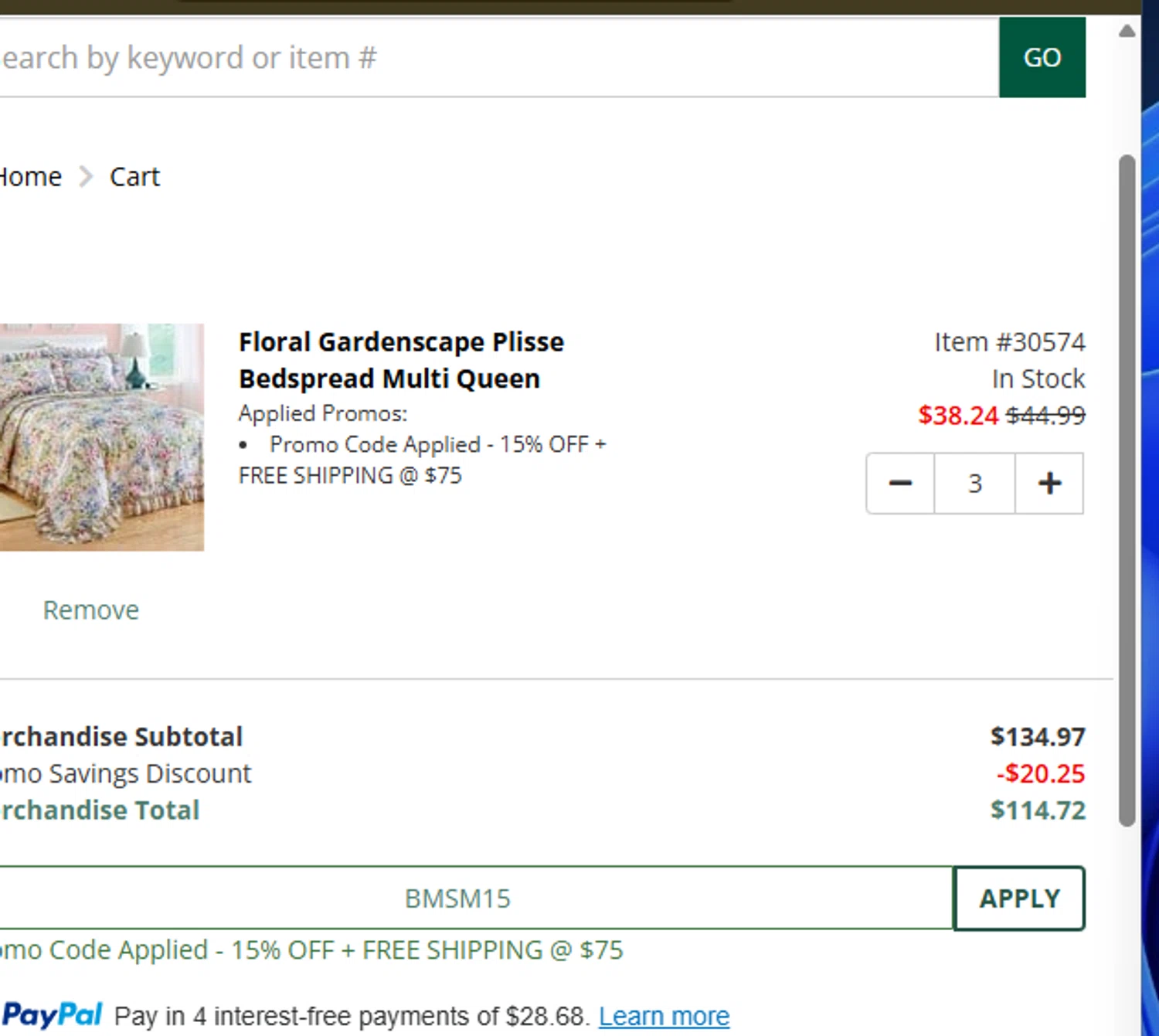Image resolution: width=1159 pixels, height=1036 pixels.
Task: Select the Cart breadcrumb item
Action: point(134,177)
